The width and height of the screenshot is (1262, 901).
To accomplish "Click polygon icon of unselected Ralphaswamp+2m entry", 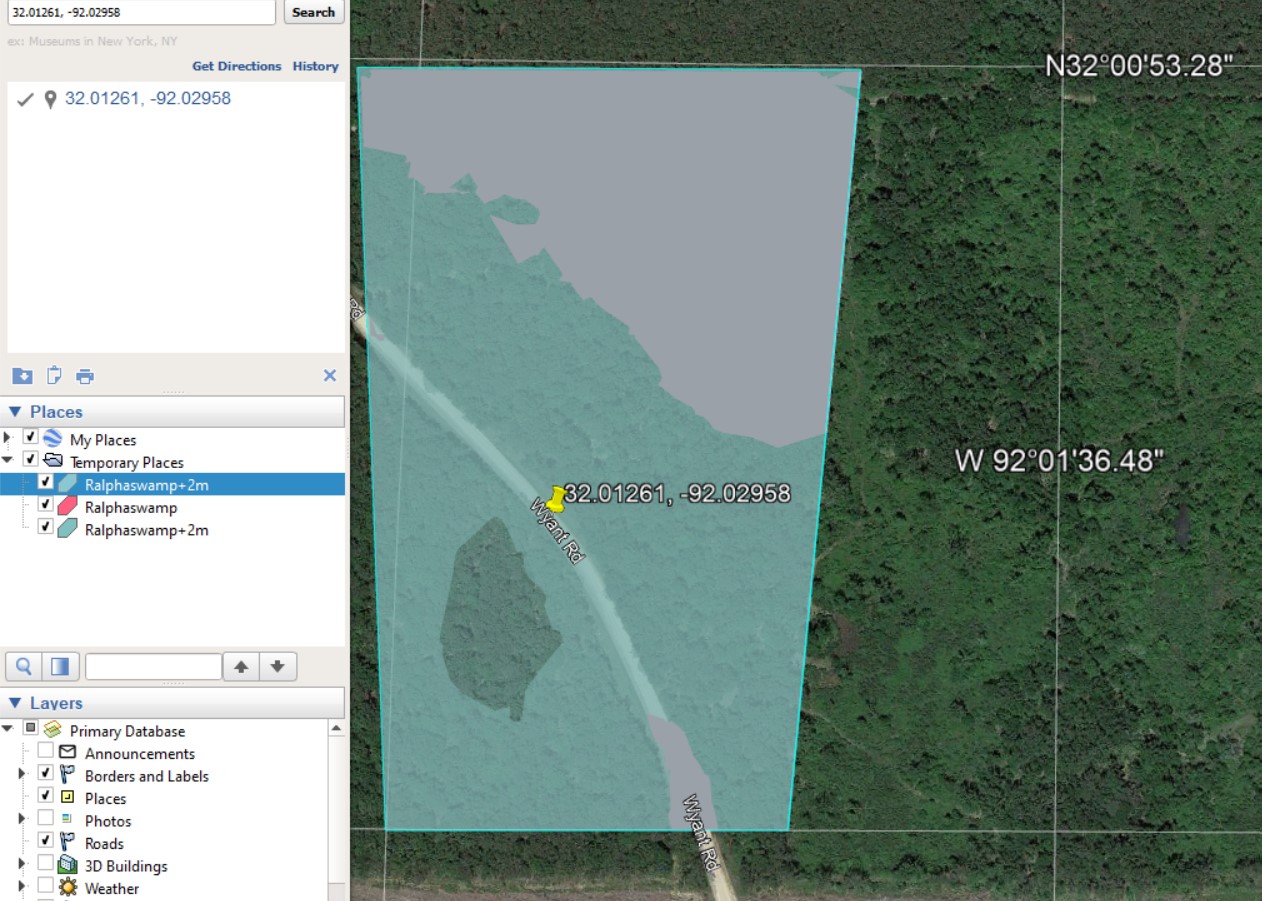I will (x=68, y=530).
